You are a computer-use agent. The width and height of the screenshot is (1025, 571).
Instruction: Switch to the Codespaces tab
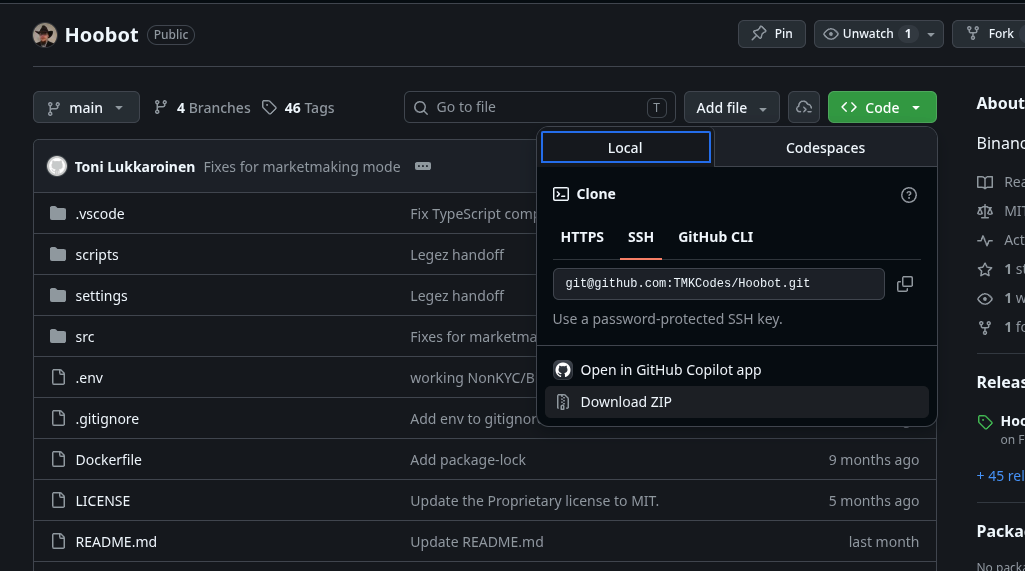click(x=825, y=148)
